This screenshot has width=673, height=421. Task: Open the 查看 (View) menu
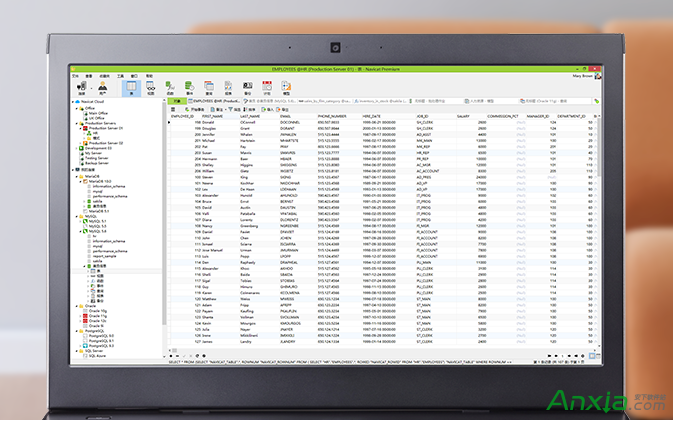point(89,76)
